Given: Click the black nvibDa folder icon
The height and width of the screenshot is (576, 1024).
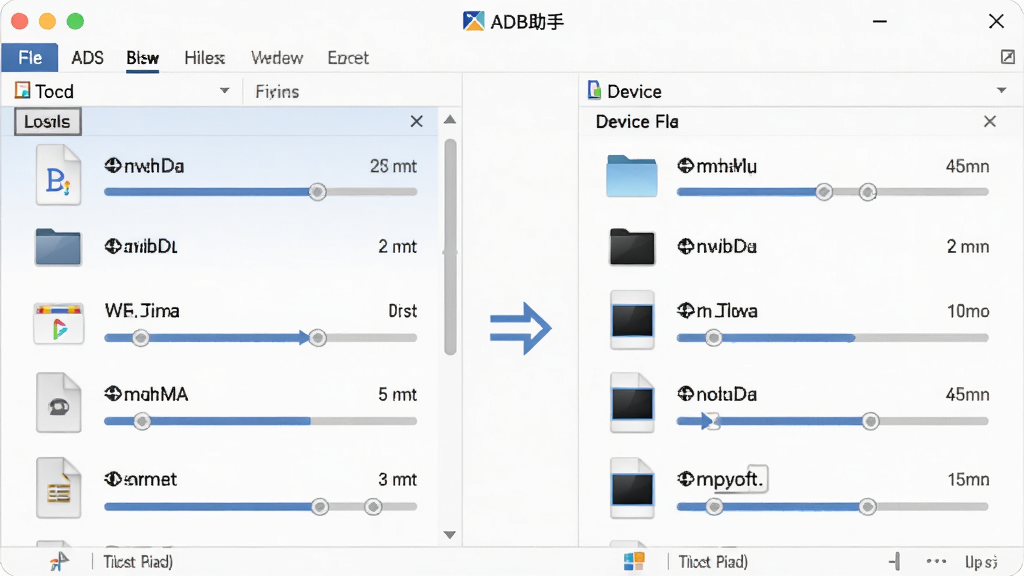Looking at the screenshot, I should pyautogui.click(x=632, y=247).
